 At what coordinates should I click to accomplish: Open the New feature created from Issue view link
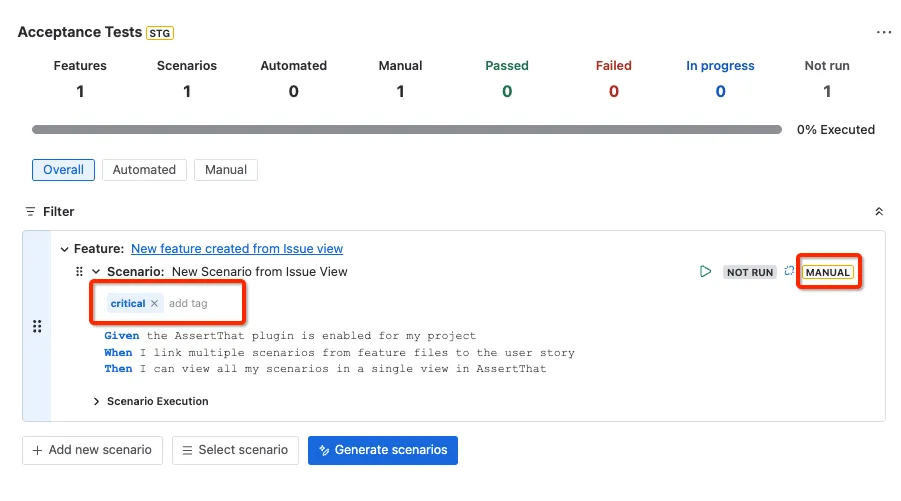[237, 249]
